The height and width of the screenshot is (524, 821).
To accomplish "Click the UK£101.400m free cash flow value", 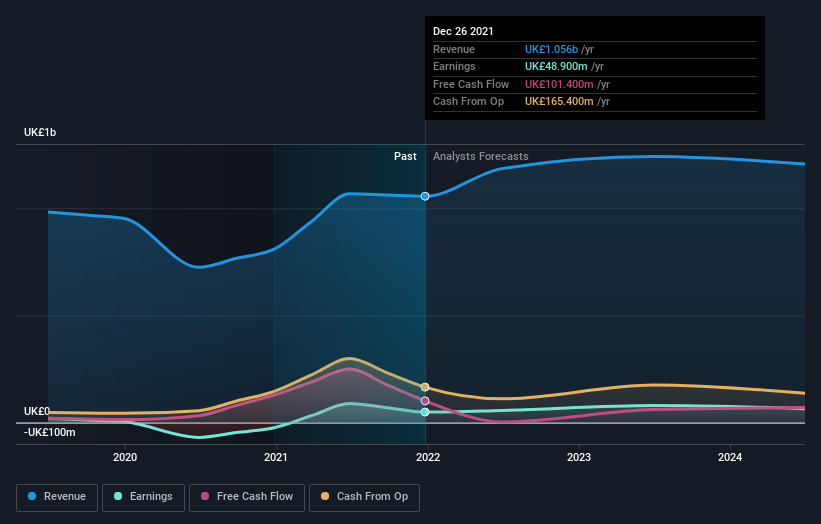I will point(559,84).
